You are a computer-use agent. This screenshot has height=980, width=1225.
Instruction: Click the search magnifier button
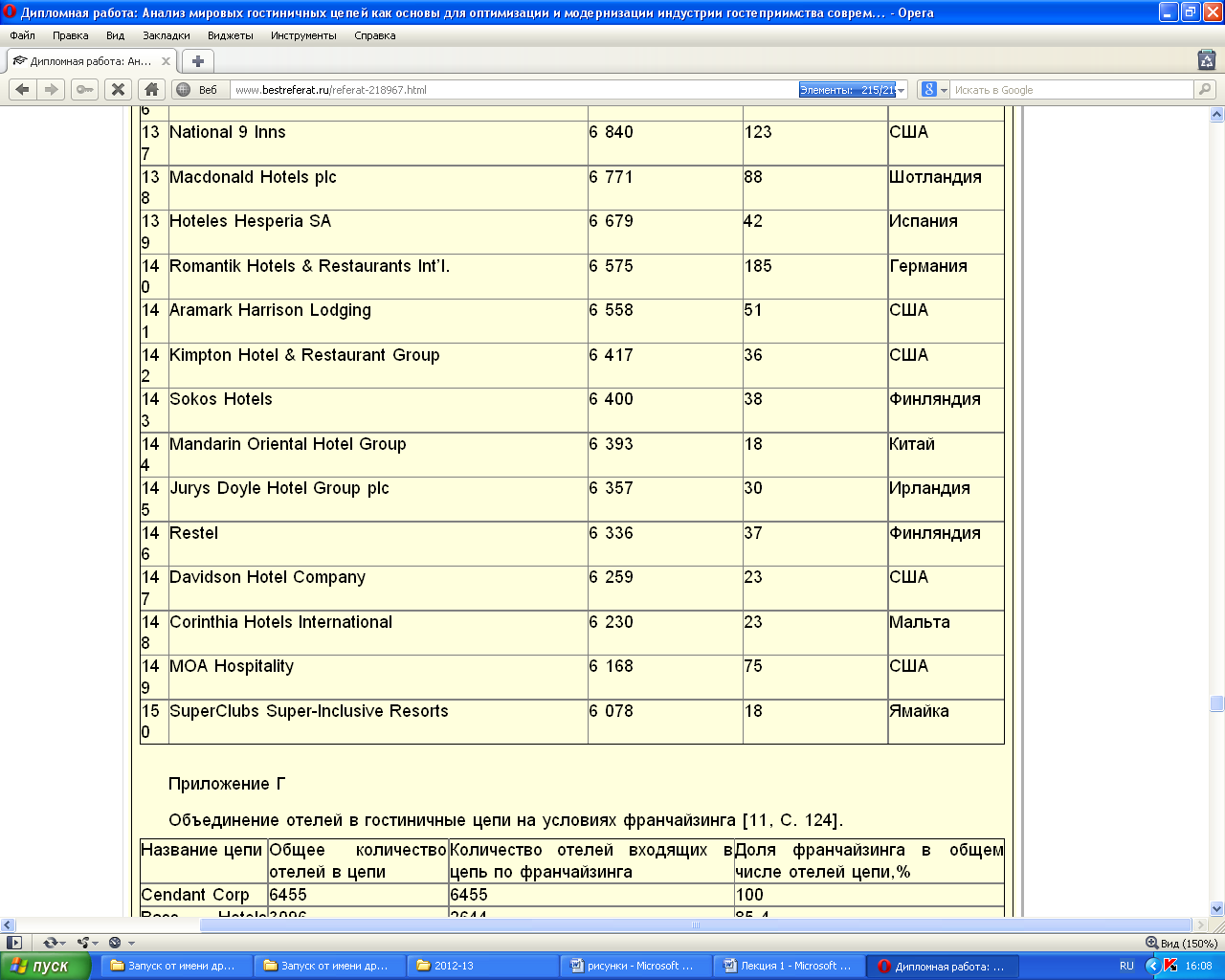[1205, 90]
